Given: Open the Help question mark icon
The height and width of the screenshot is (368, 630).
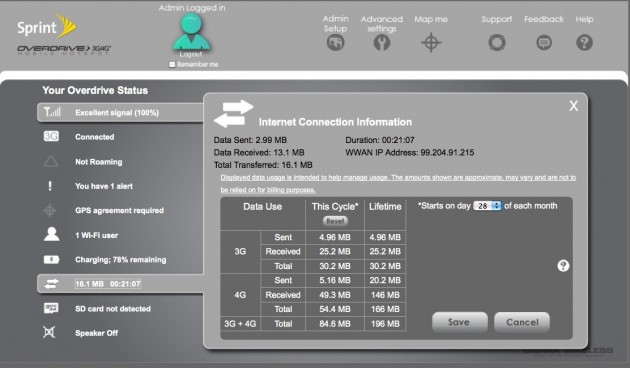Looking at the screenshot, I should pos(584,43).
